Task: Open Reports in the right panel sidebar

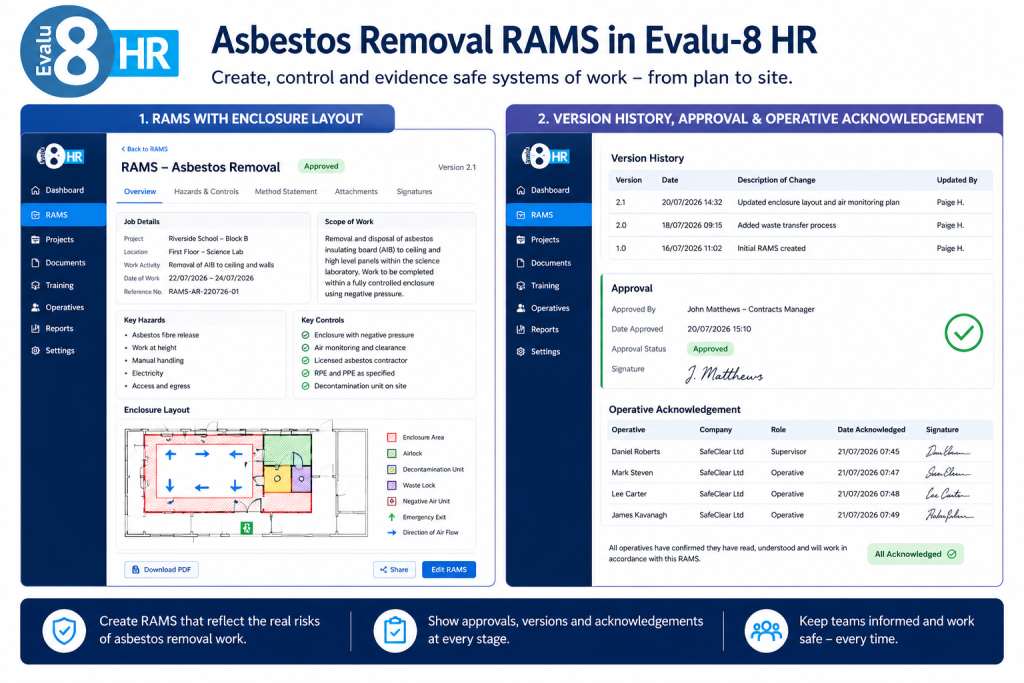Action: [x=537, y=330]
